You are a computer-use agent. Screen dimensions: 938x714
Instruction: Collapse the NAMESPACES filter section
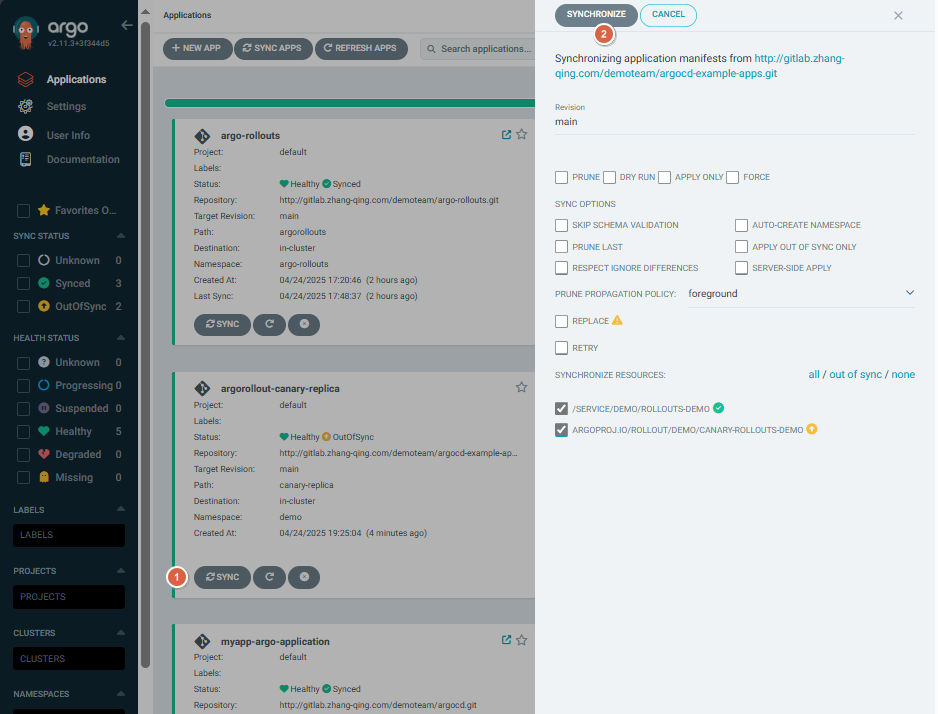click(x=121, y=694)
